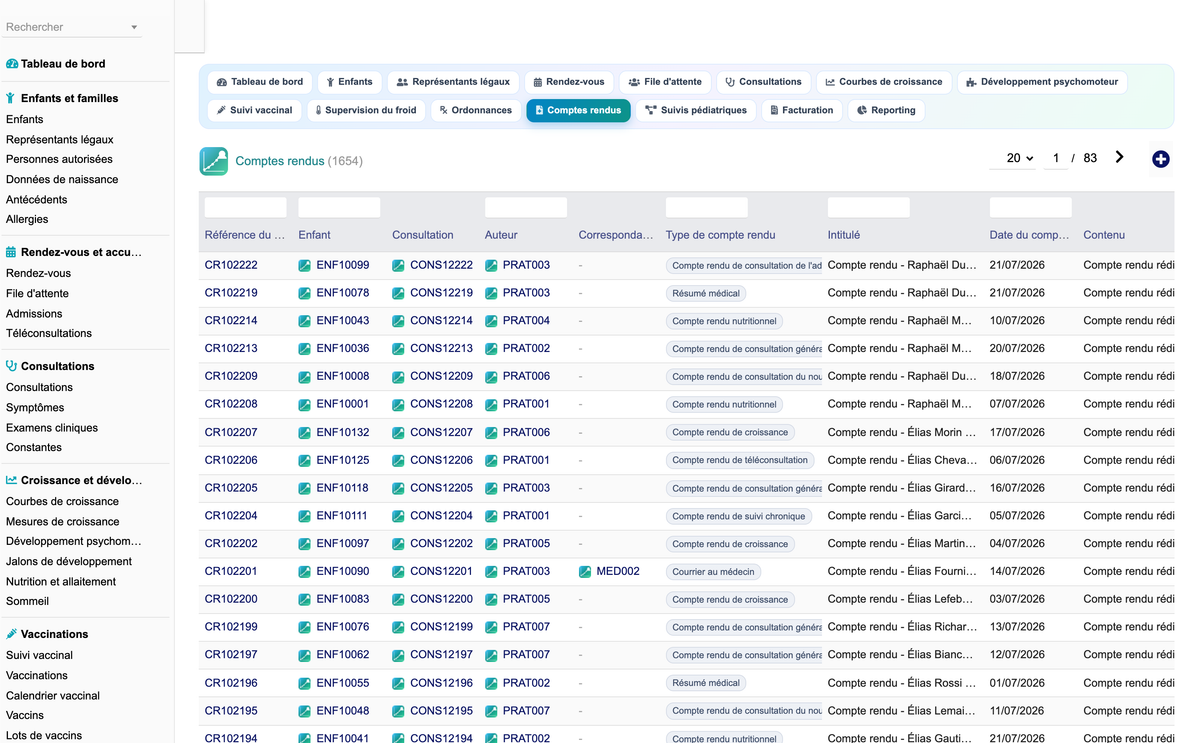Click the Courrier au médecin tag
1200x743 pixels.
click(714, 572)
